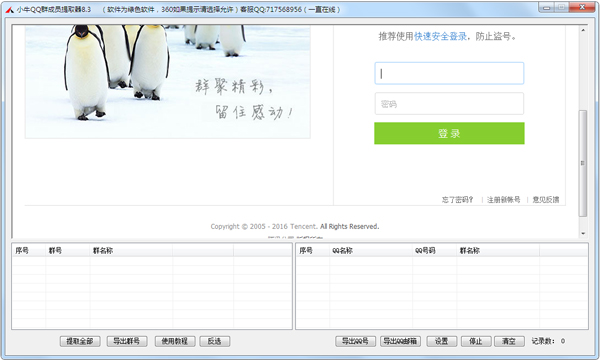600x360 pixels.
Task: Open the 注册新帐号 link
Action: coord(504,199)
